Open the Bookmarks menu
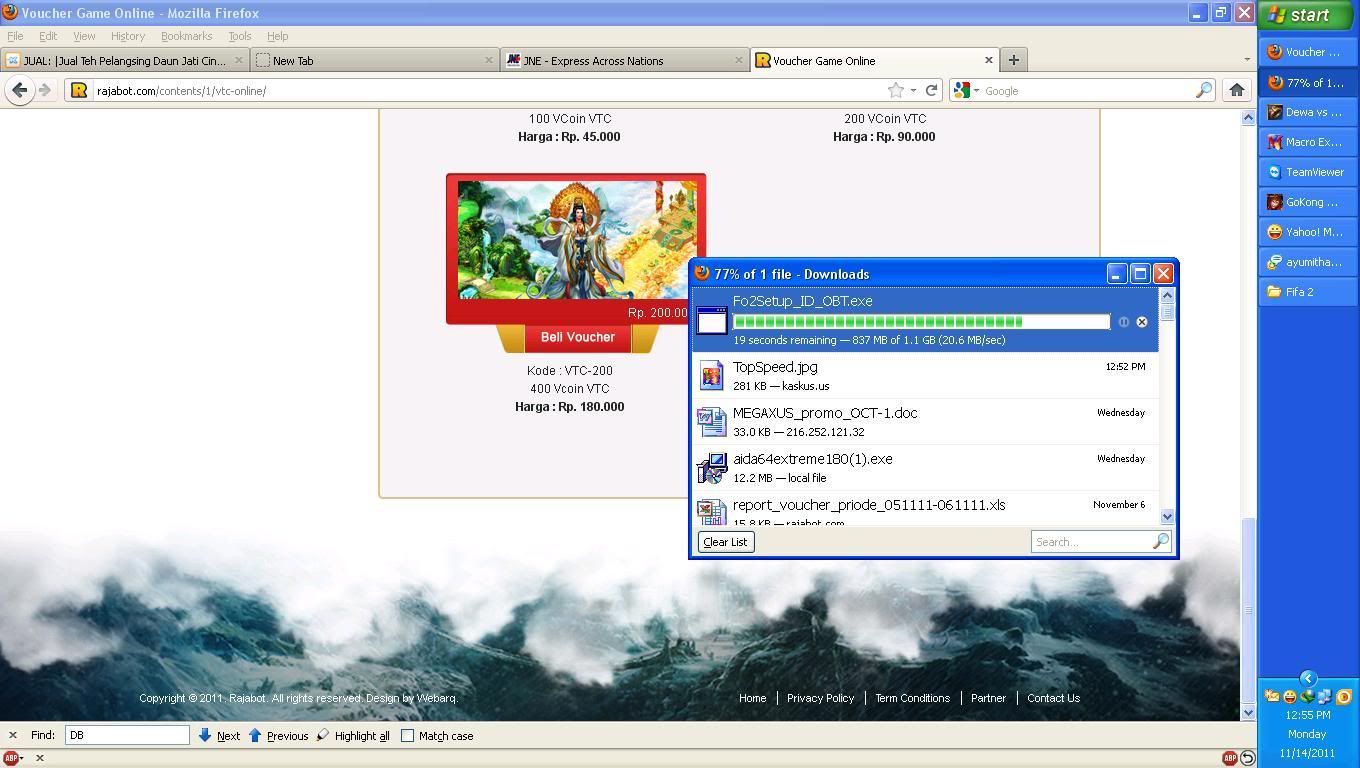 (x=186, y=36)
